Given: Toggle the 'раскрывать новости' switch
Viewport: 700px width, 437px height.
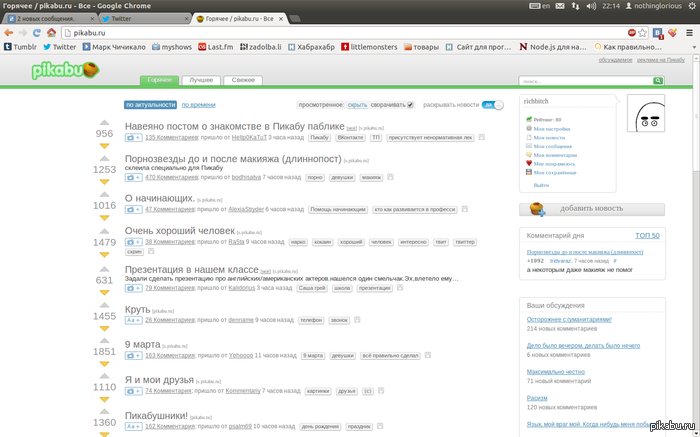Looking at the screenshot, I should 493,104.
